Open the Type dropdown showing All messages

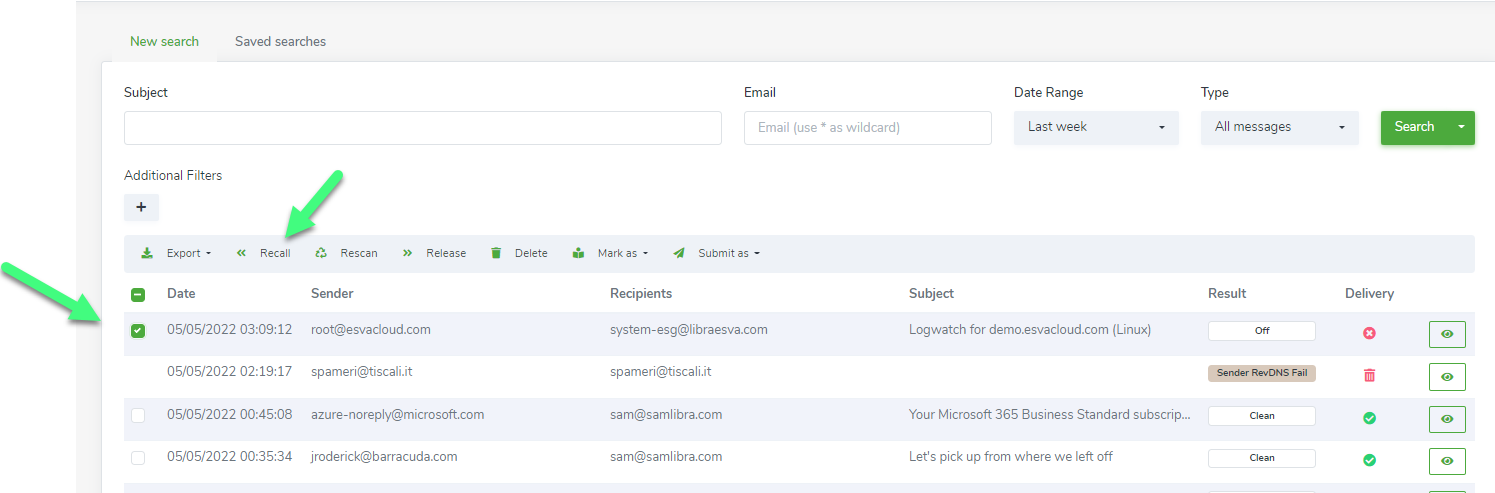pyautogui.click(x=1279, y=128)
